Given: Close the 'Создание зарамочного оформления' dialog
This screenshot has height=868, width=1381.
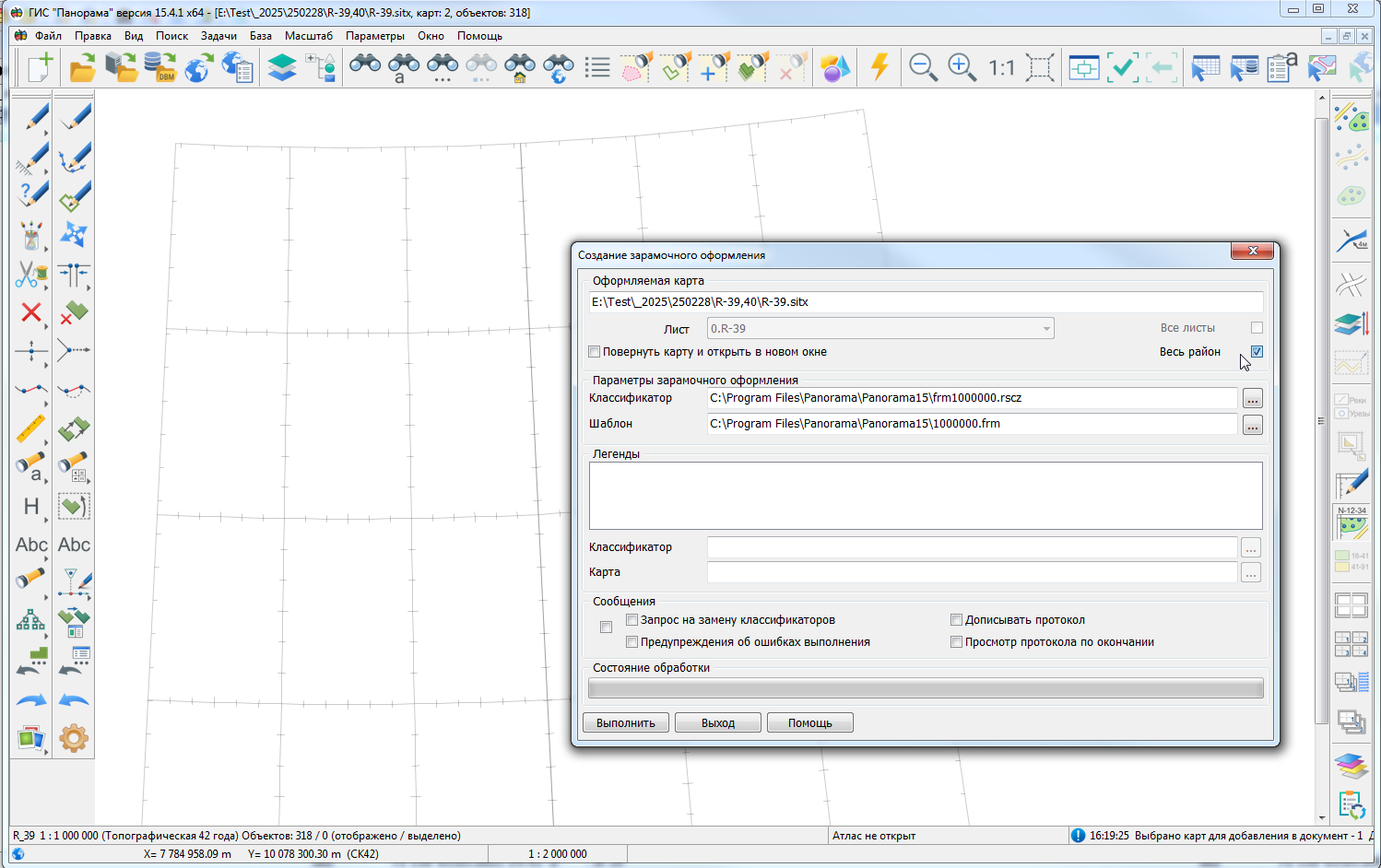Looking at the screenshot, I should (x=1252, y=252).
